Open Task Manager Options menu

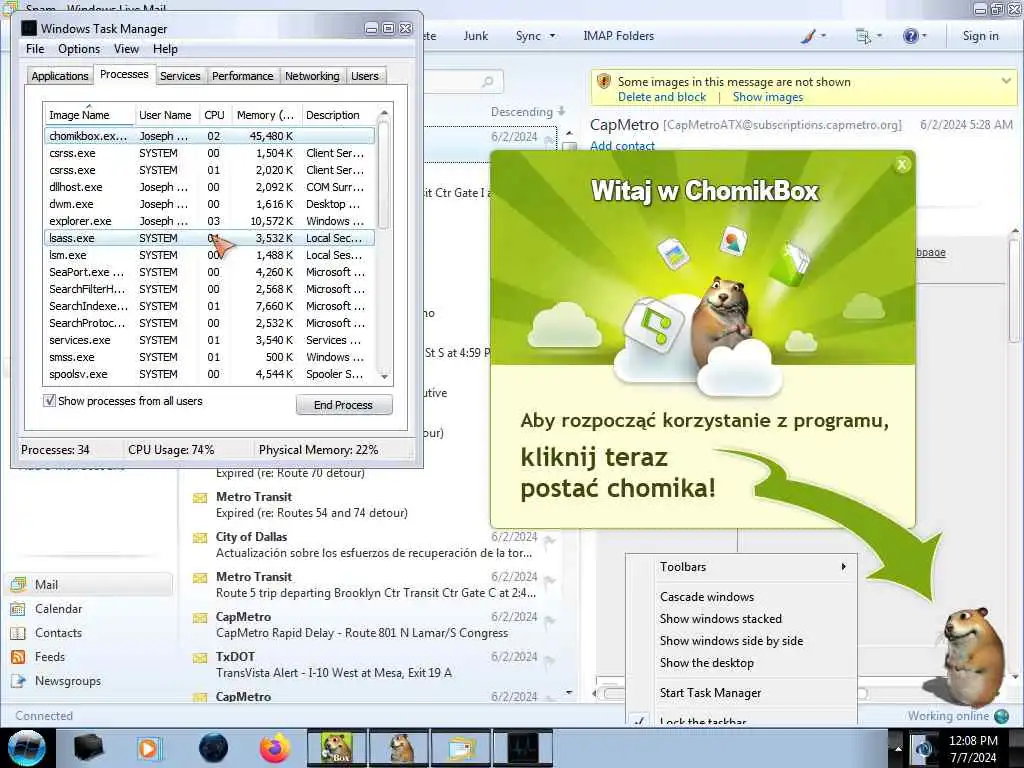79,49
